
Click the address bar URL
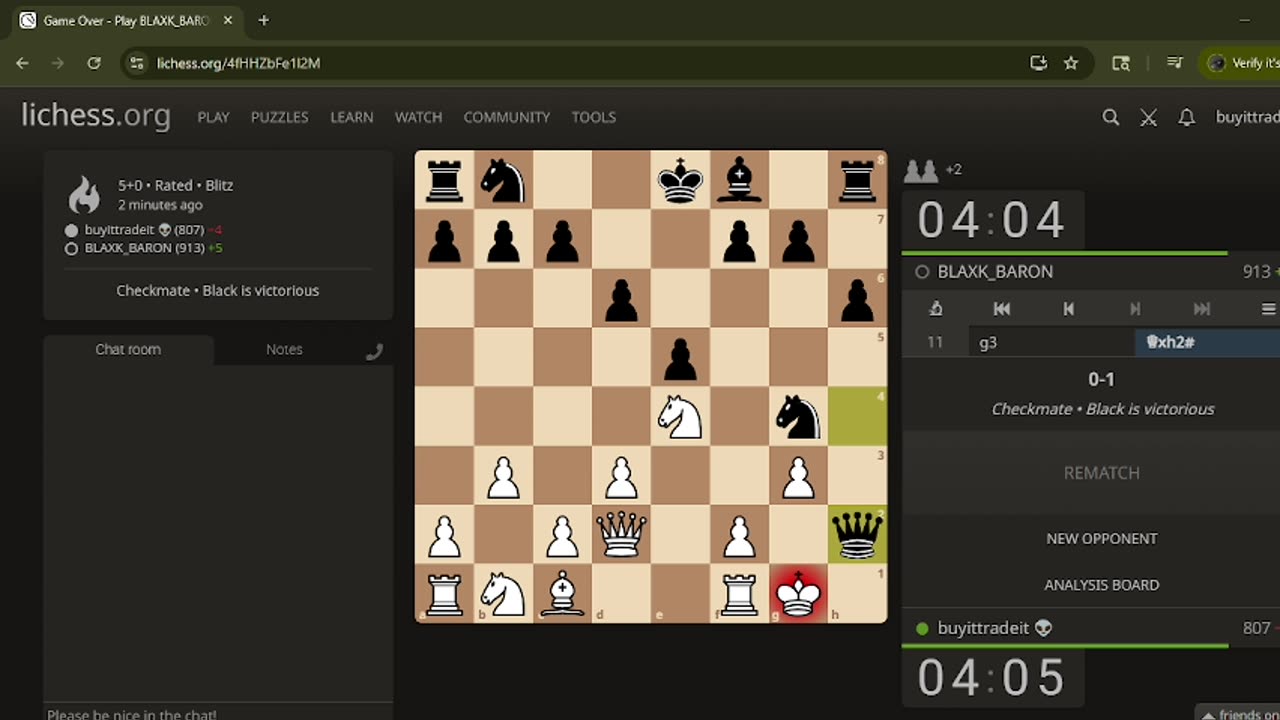(238, 63)
